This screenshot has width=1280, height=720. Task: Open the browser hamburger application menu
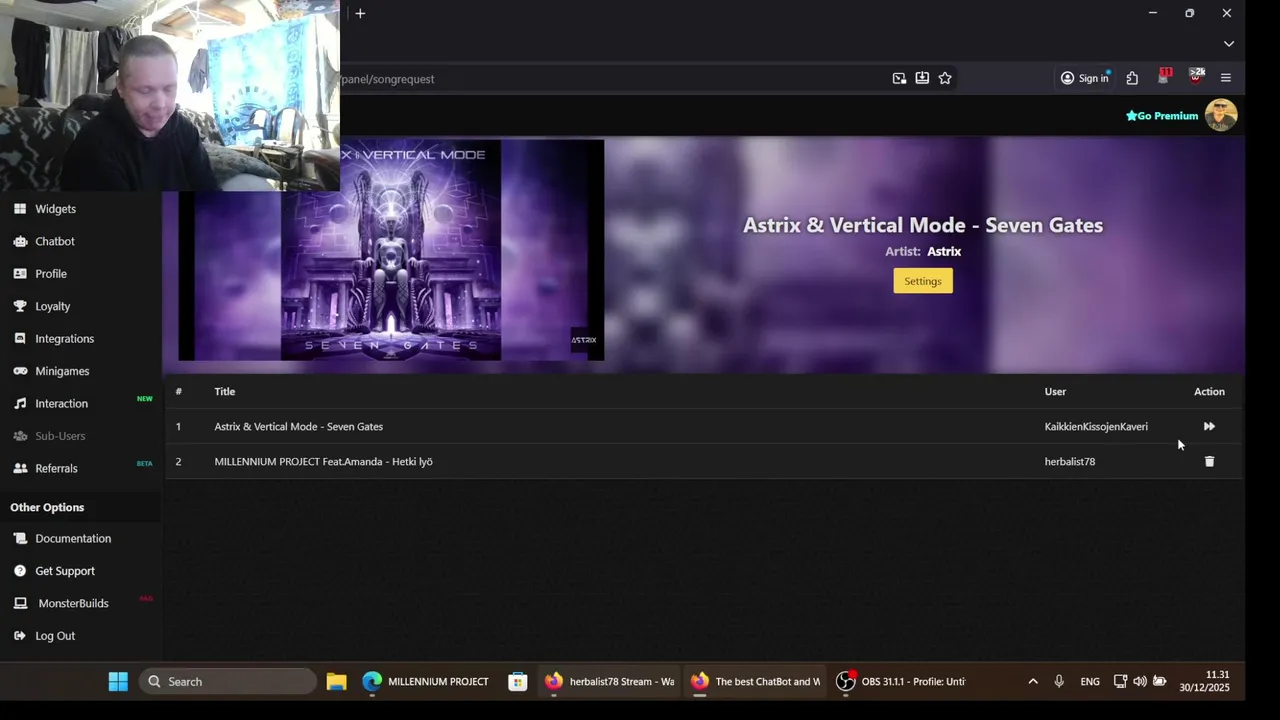(x=1226, y=78)
